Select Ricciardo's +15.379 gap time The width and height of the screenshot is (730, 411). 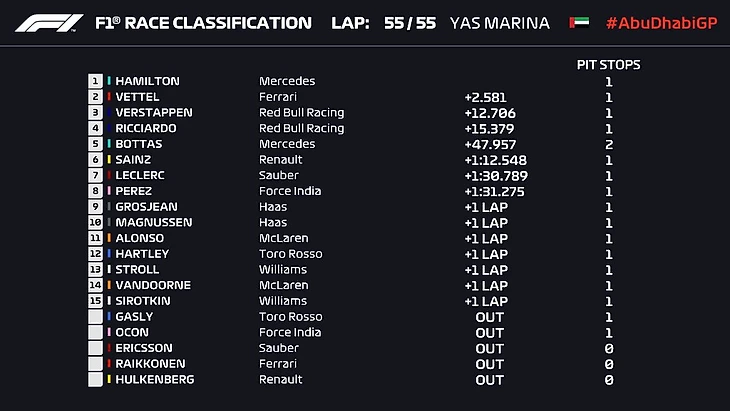[x=489, y=128]
